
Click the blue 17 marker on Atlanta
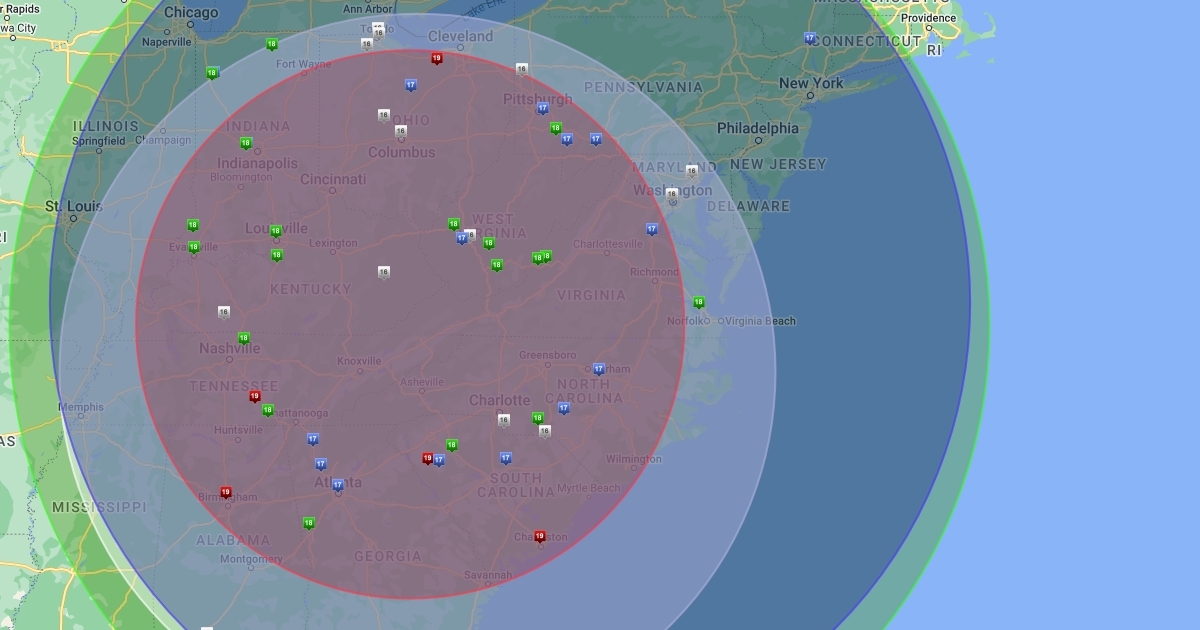338,485
